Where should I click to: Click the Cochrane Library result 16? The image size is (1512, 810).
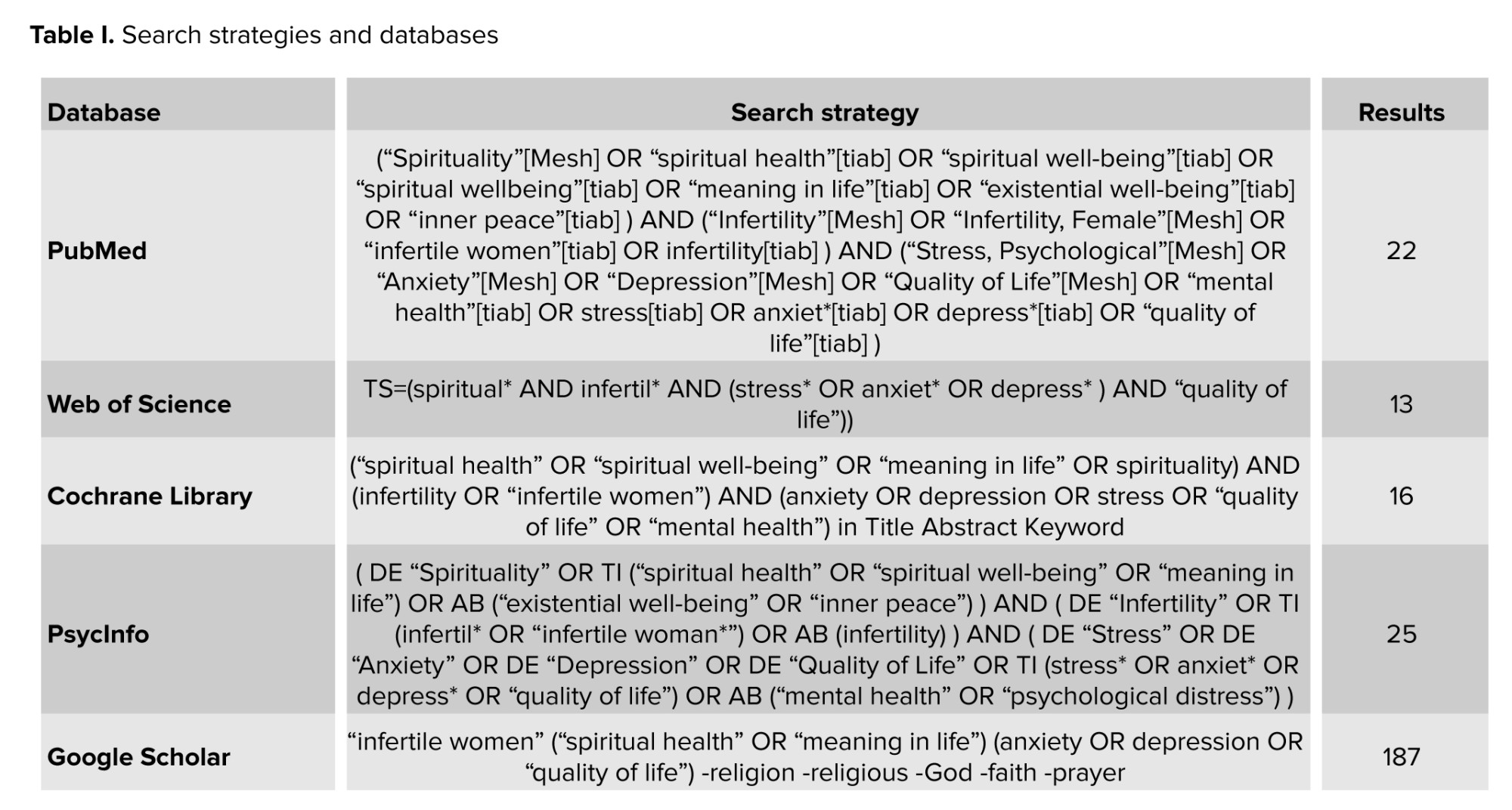(1401, 496)
